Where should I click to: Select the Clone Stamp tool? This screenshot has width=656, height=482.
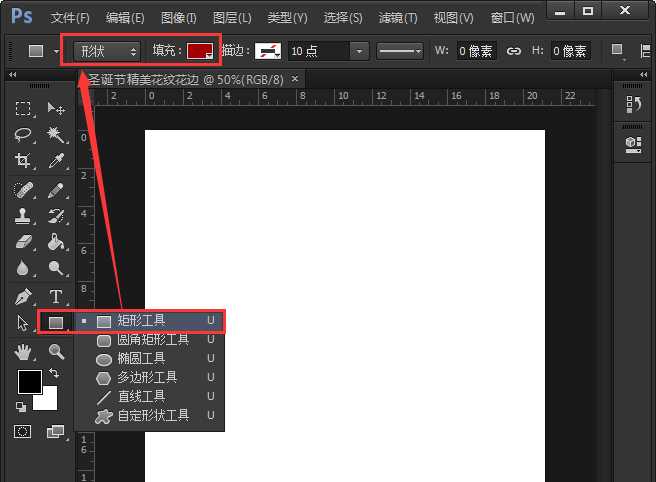pos(23,216)
